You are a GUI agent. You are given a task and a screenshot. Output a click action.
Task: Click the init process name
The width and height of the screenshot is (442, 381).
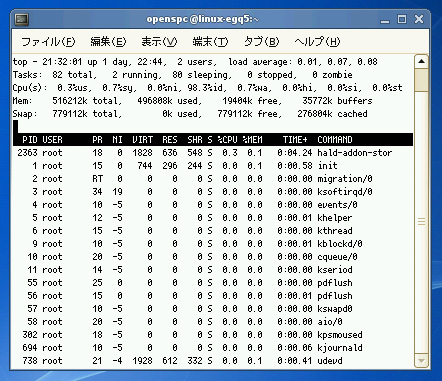click(x=327, y=166)
